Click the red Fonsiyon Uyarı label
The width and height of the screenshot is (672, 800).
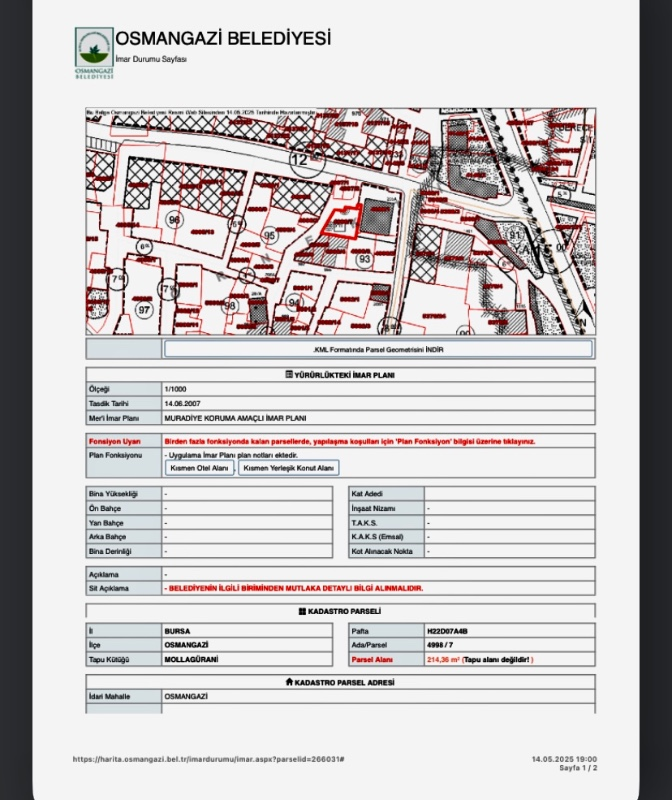pyautogui.click(x=114, y=441)
